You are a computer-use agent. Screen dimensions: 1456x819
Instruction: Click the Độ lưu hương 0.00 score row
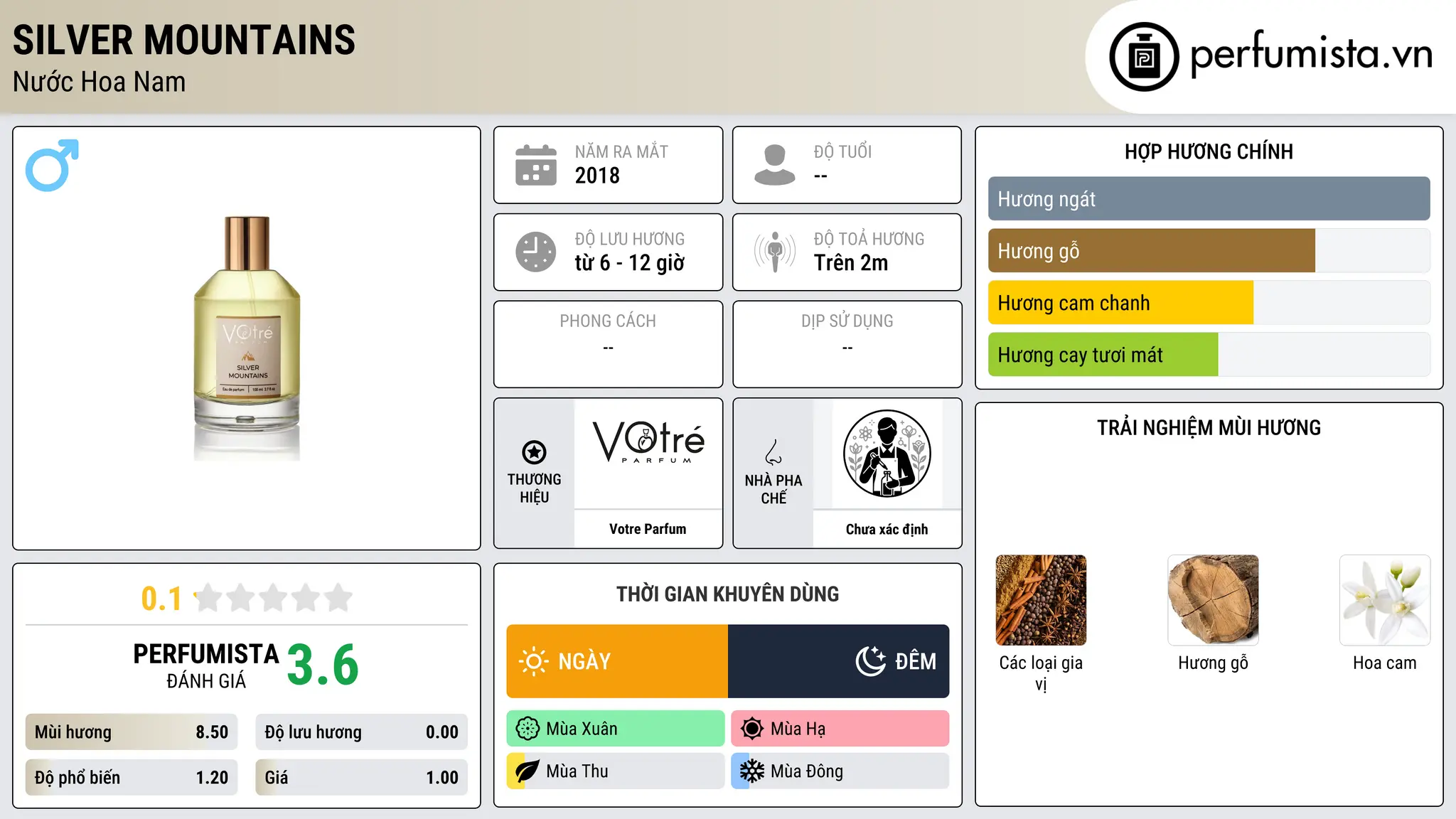point(362,732)
